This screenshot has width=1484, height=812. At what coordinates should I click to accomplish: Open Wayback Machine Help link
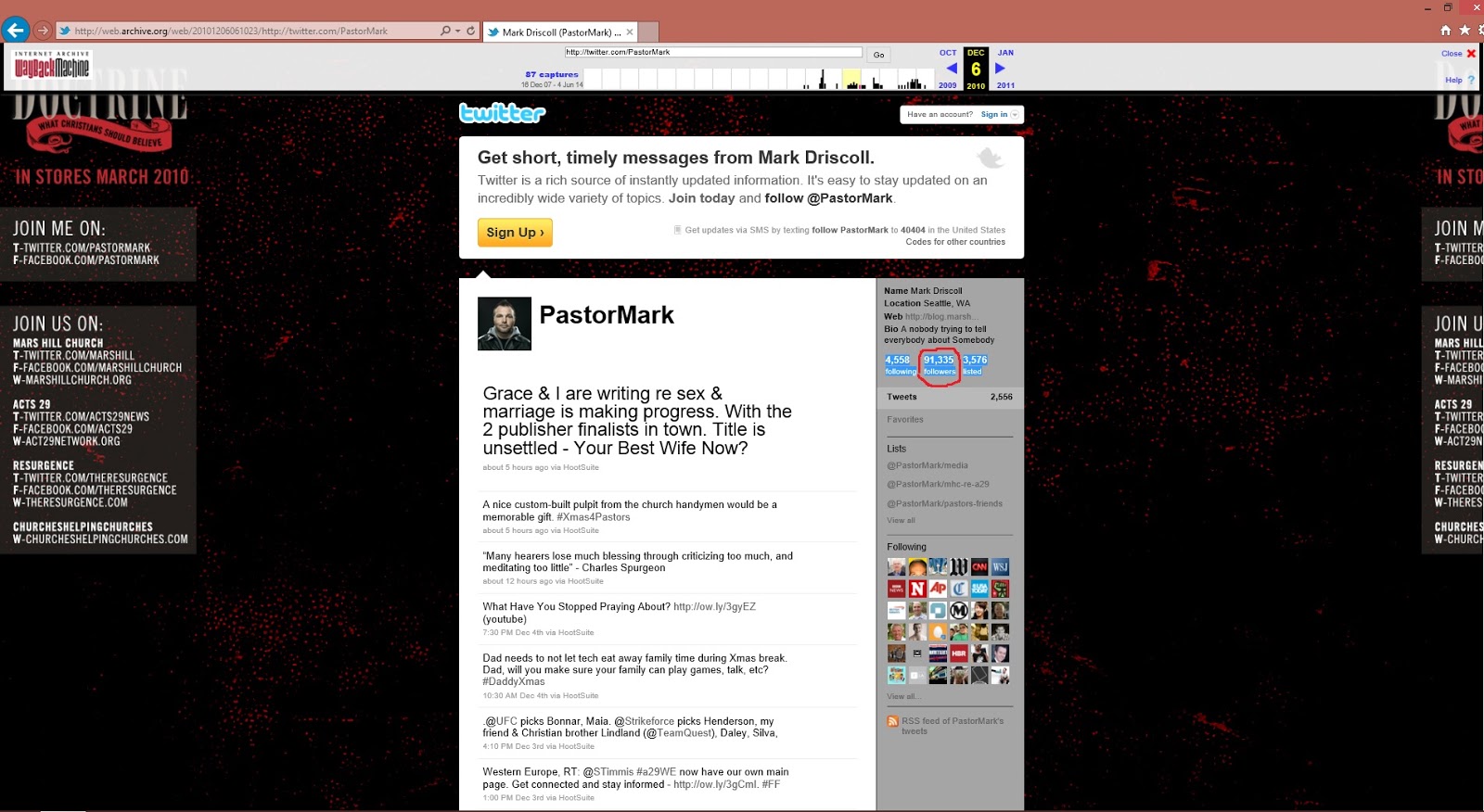[1459, 80]
